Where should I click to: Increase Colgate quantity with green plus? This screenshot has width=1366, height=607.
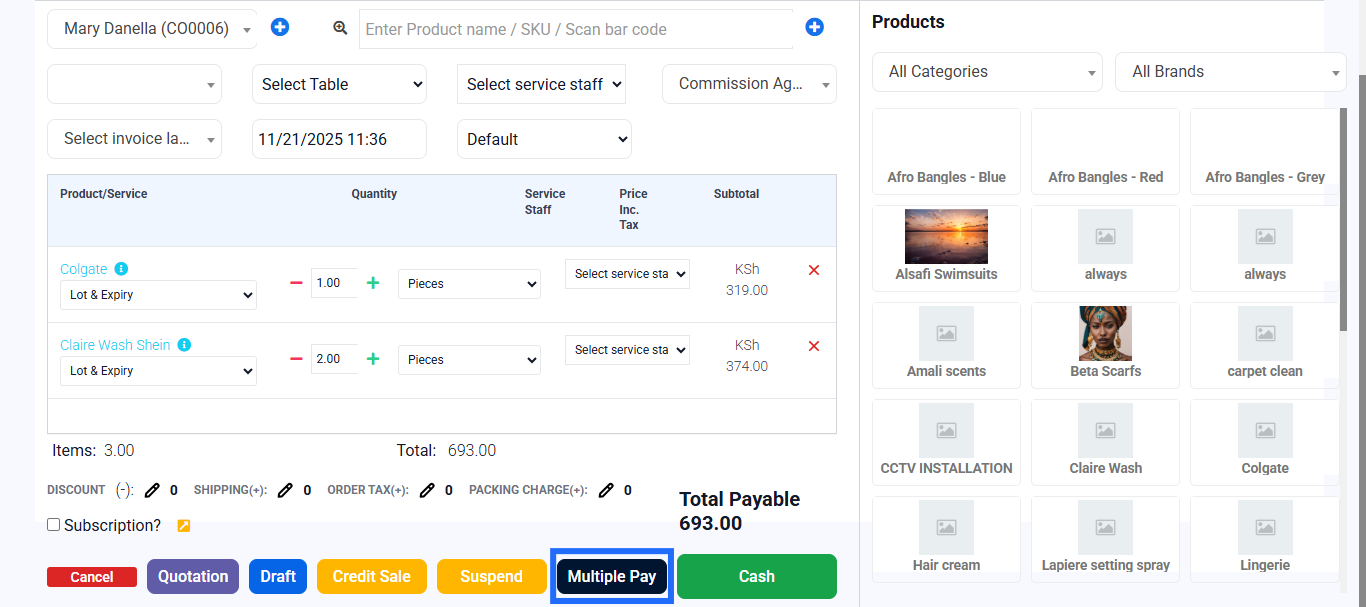pos(373,283)
